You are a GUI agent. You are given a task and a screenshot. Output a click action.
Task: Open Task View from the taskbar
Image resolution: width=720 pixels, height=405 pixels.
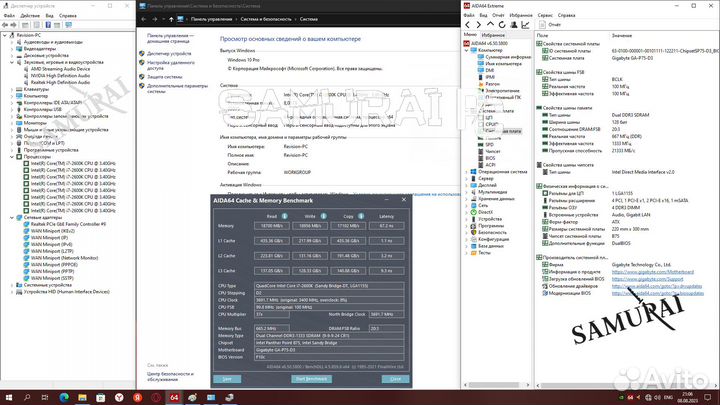(45, 397)
